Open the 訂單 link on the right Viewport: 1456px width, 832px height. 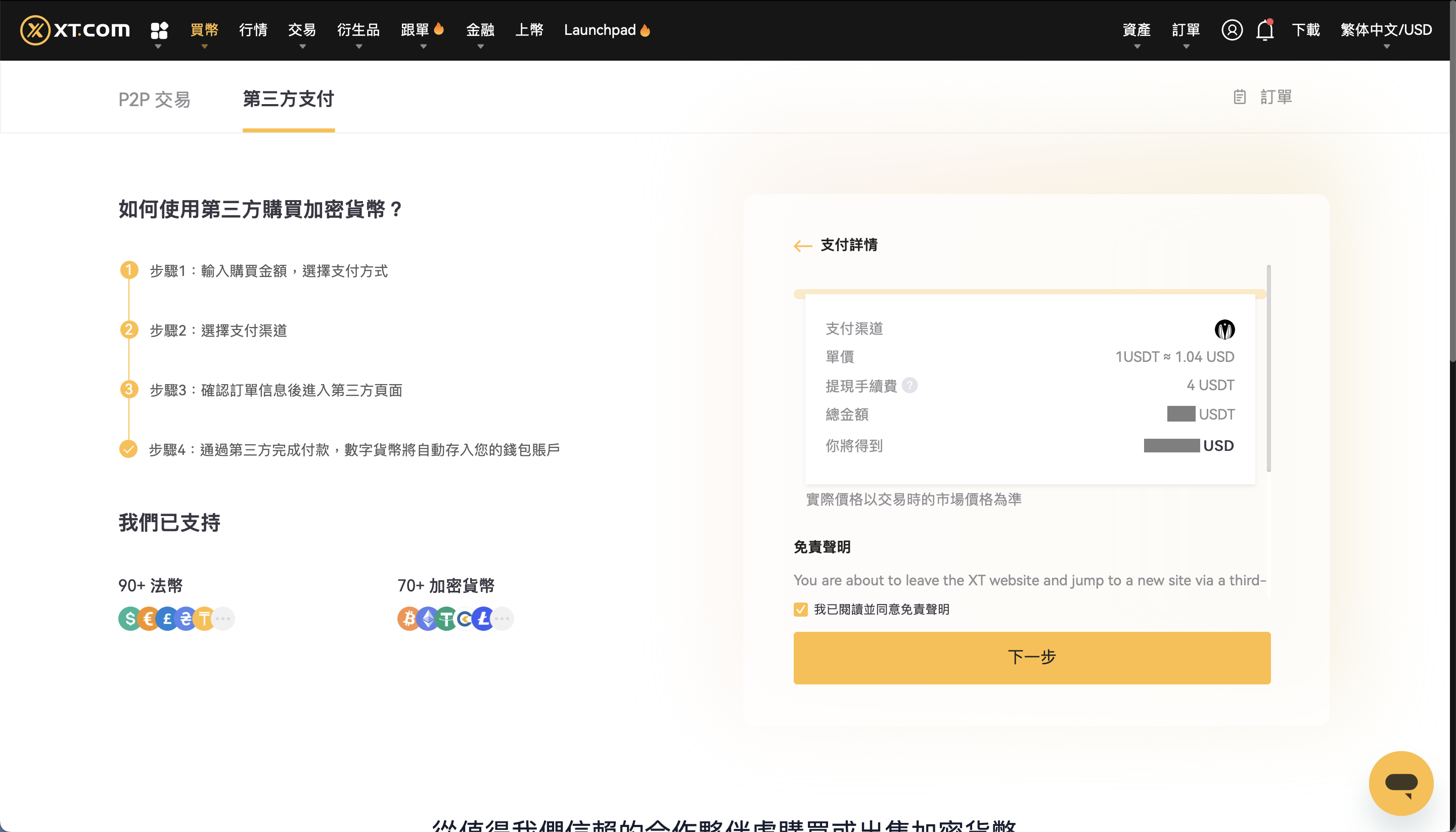[1276, 97]
